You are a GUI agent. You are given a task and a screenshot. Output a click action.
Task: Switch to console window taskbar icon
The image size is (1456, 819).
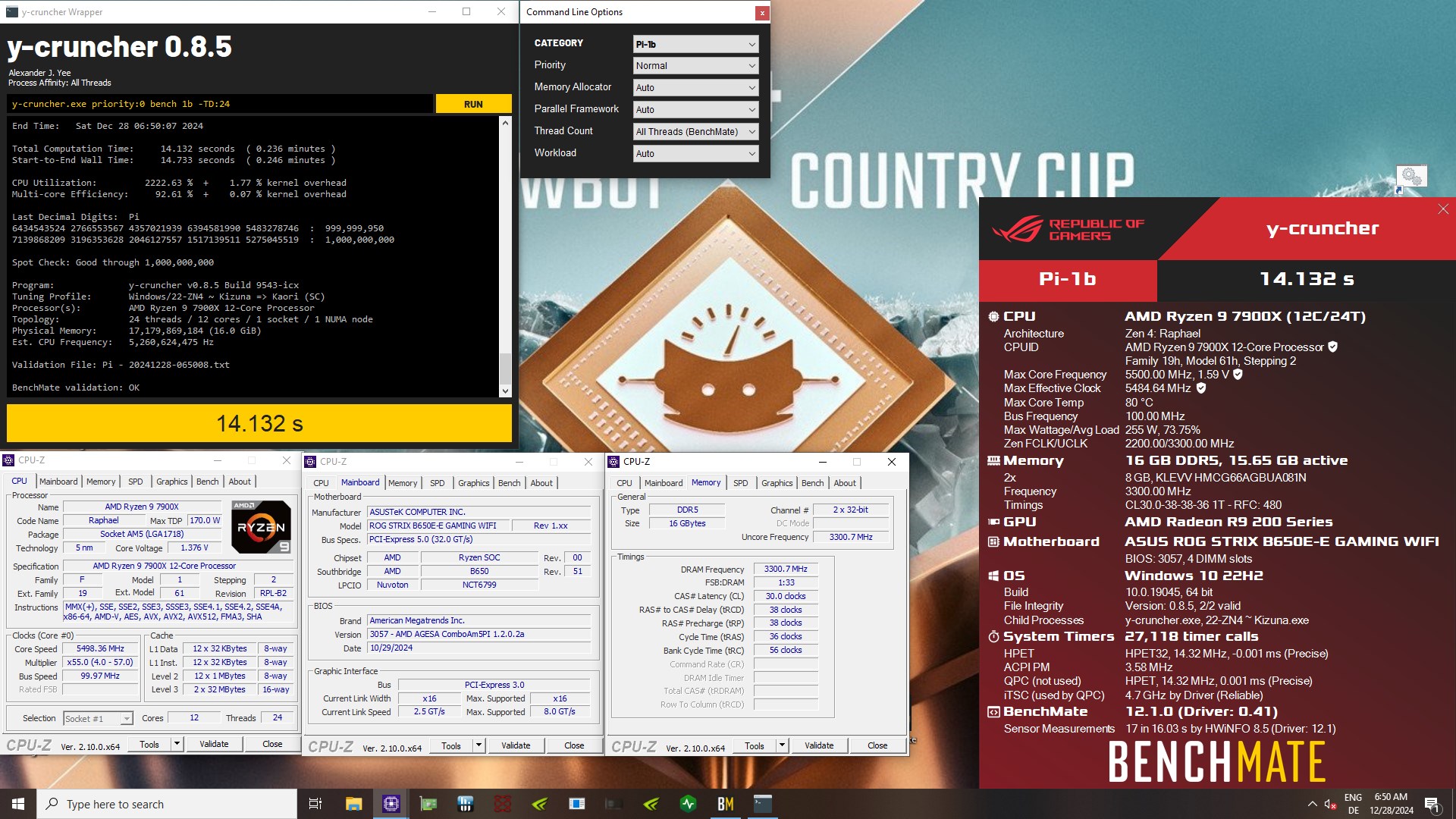click(762, 804)
